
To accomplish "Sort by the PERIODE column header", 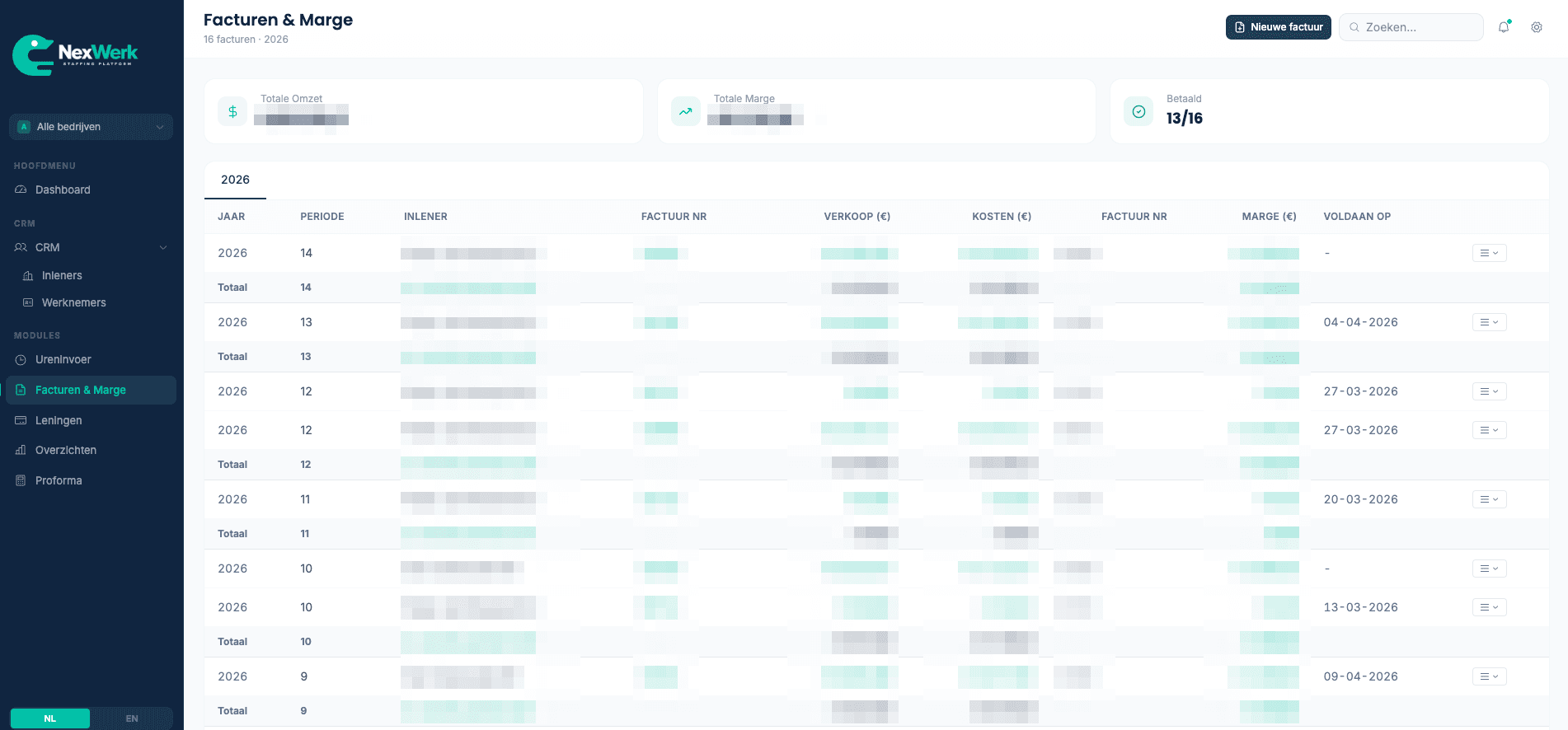I will tap(322, 217).
